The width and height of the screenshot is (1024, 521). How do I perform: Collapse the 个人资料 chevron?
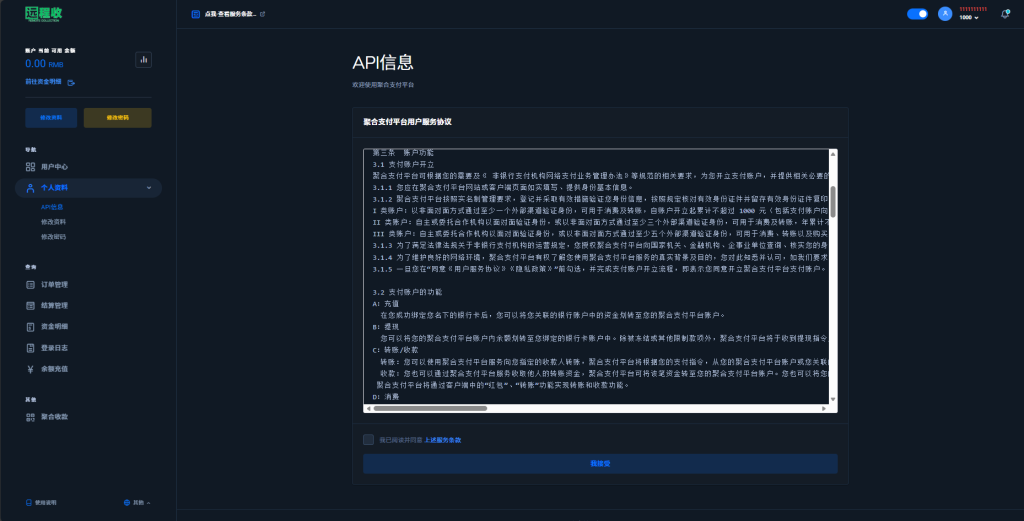149,187
